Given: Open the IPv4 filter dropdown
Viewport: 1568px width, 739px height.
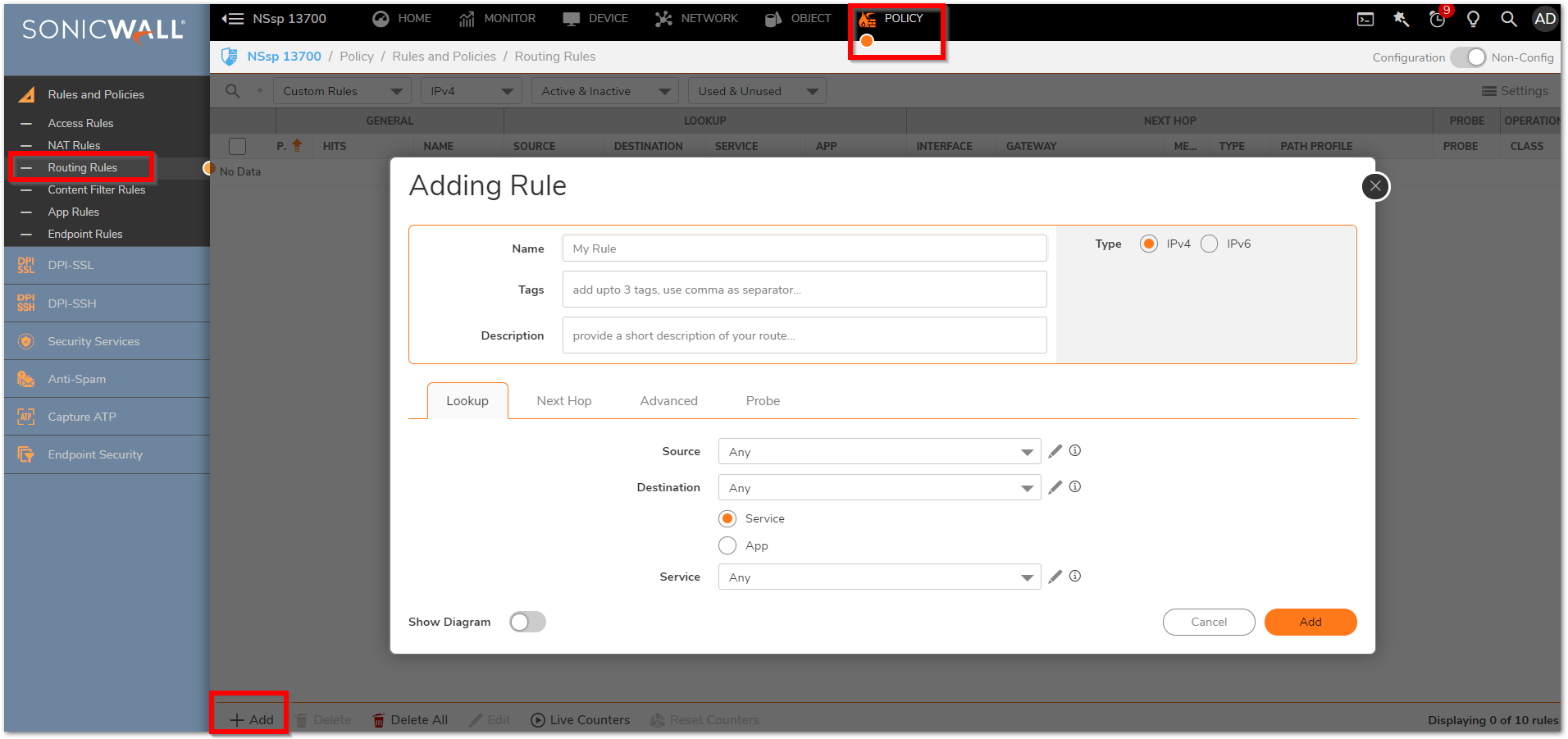Looking at the screenshot, I should point(471,91).
